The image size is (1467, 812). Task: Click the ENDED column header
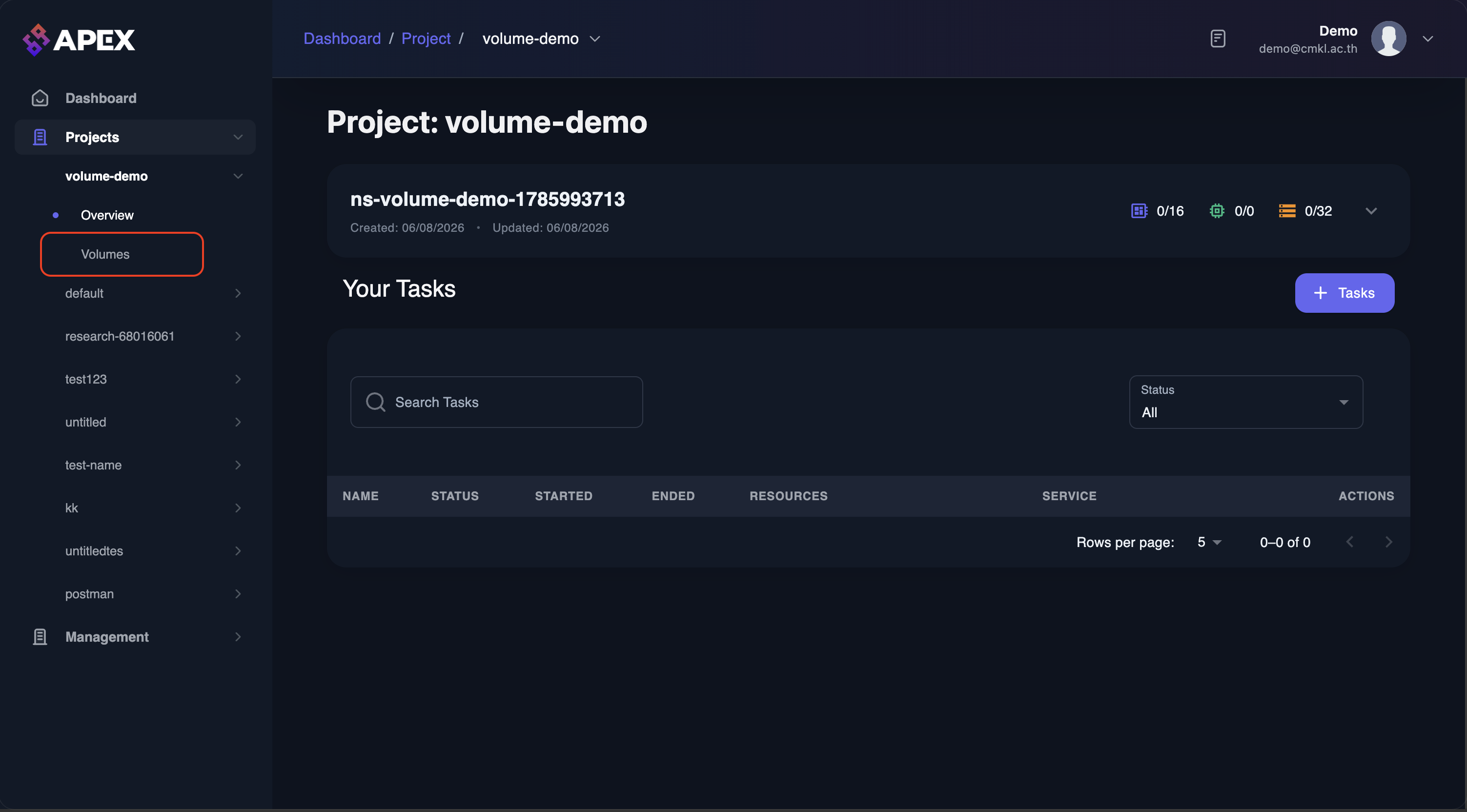click(x=673, y=496)
